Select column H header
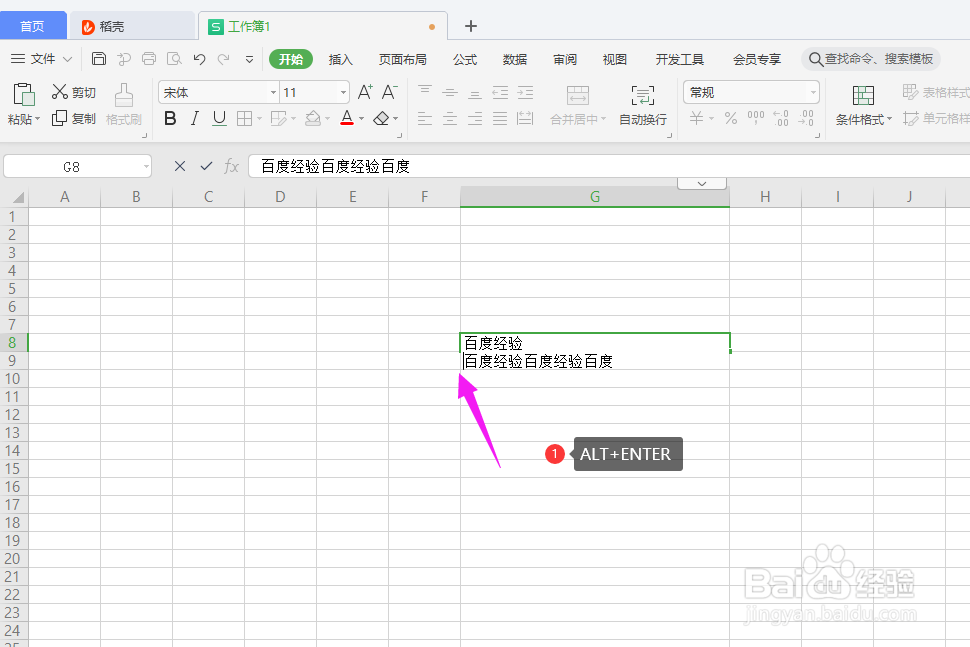This screenshot has width=970, height=647. coord(765,197)
